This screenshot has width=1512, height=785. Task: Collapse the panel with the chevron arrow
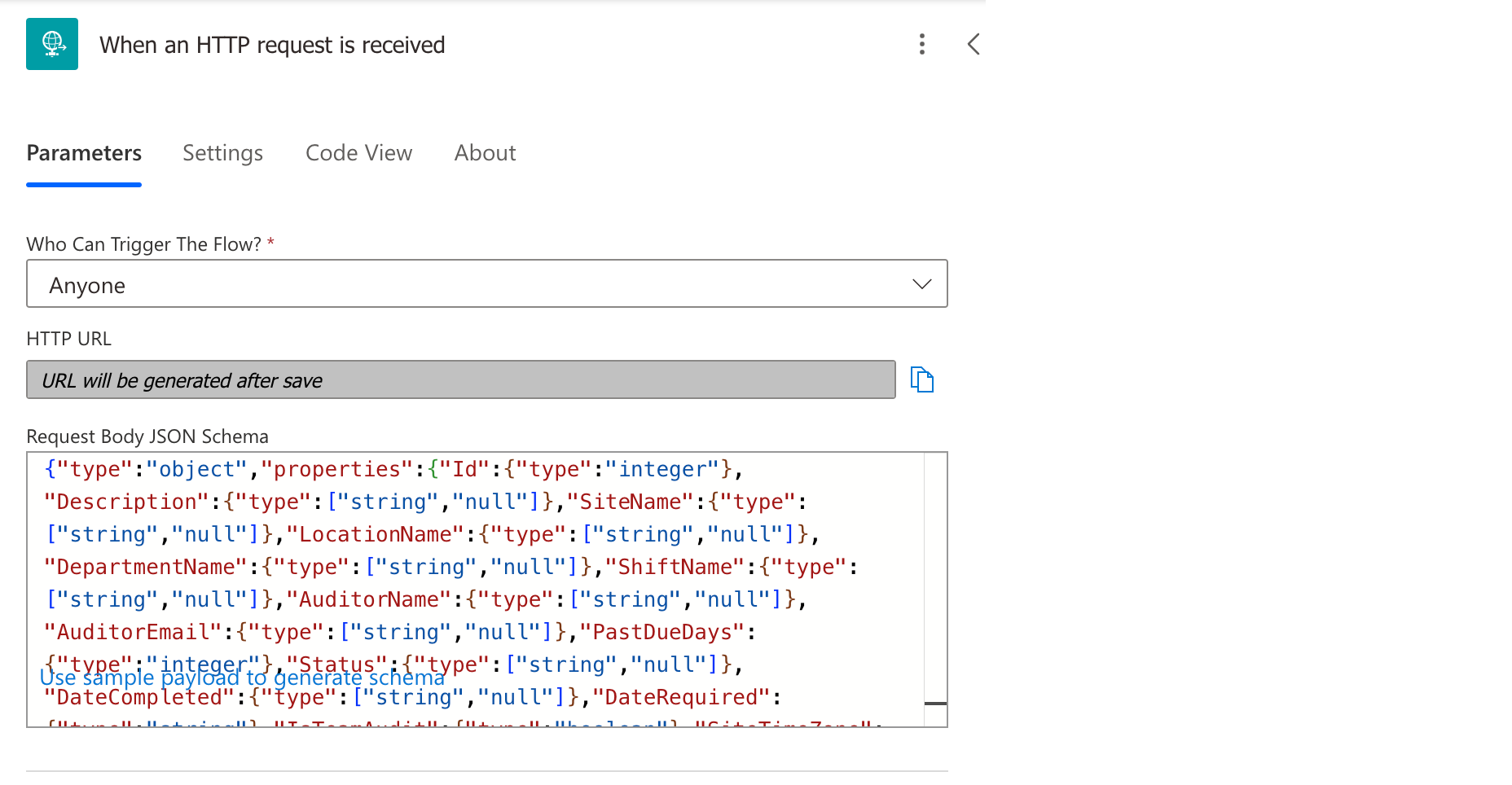[973, 44]
